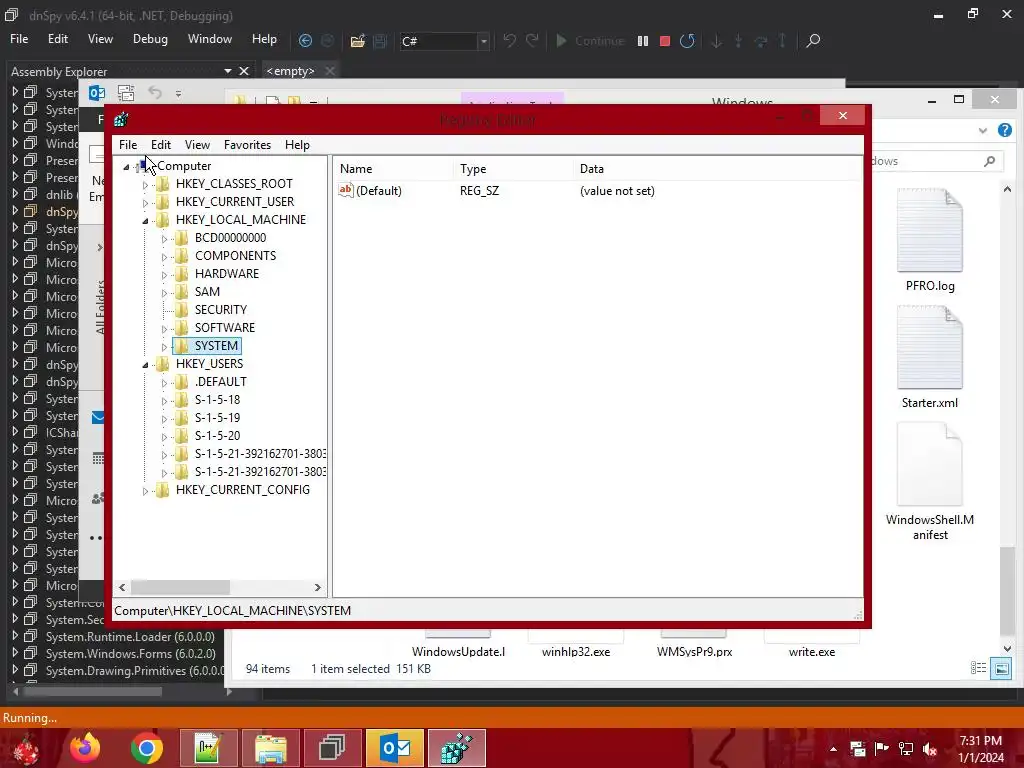Screen dimensions: 1024x768
Task: Open Registry Editor Favorites menu
Action: 248,145
